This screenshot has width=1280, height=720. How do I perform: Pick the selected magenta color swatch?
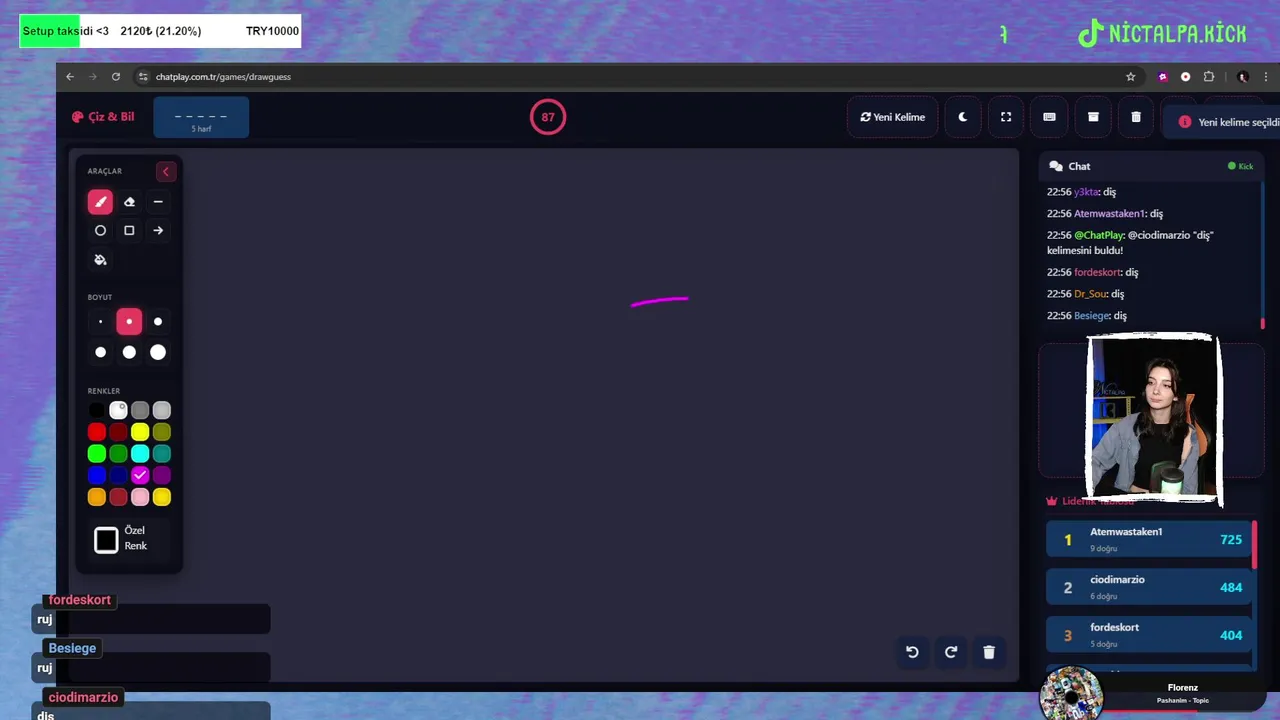140,475
